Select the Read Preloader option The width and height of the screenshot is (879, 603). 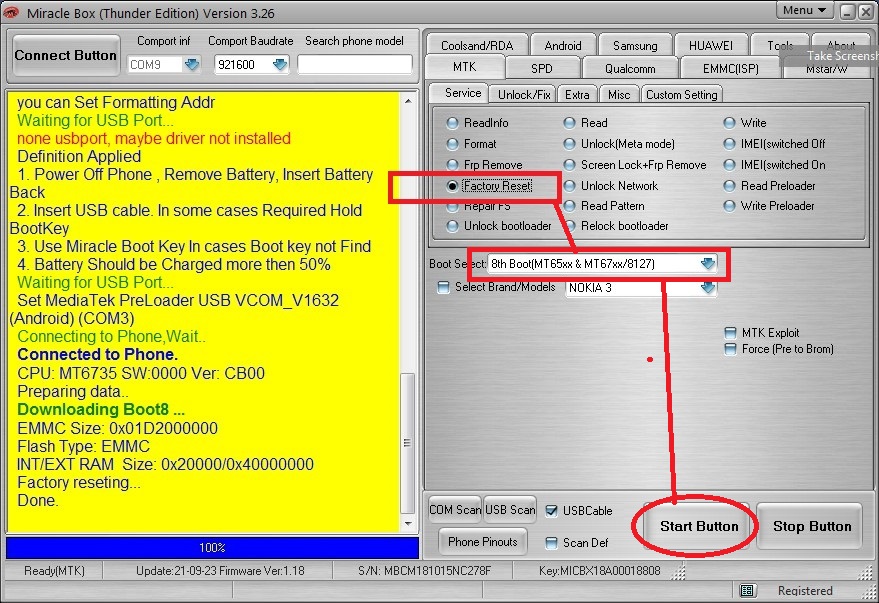coord(729,186)
